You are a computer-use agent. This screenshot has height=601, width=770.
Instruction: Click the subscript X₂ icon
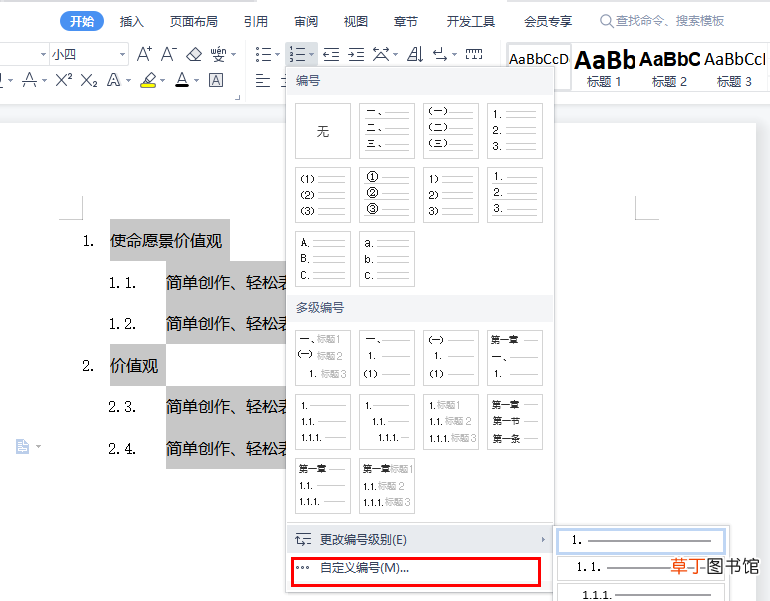89,80
